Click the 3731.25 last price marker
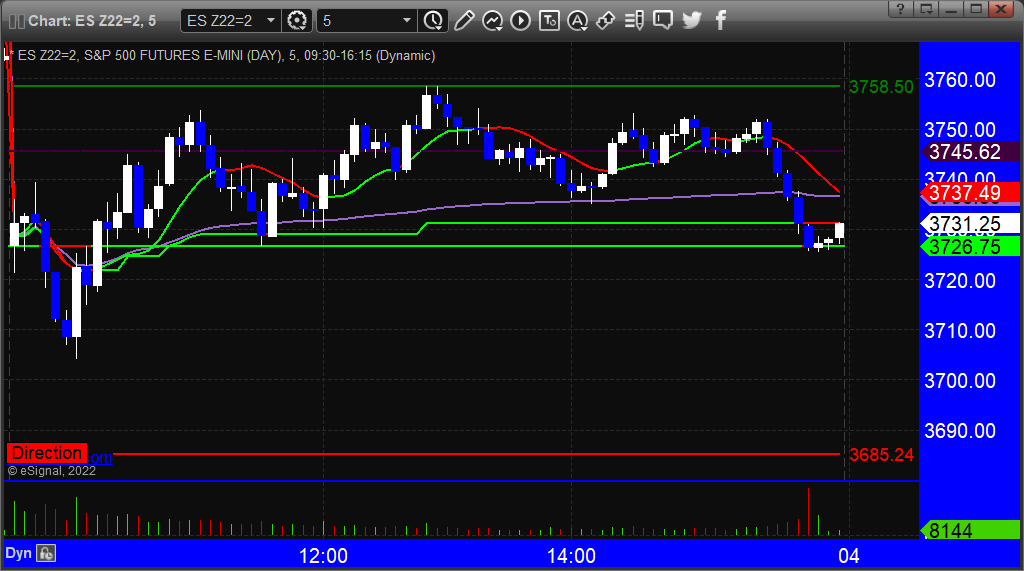This screenshot has width=1024, height=571. pos(970,224)
